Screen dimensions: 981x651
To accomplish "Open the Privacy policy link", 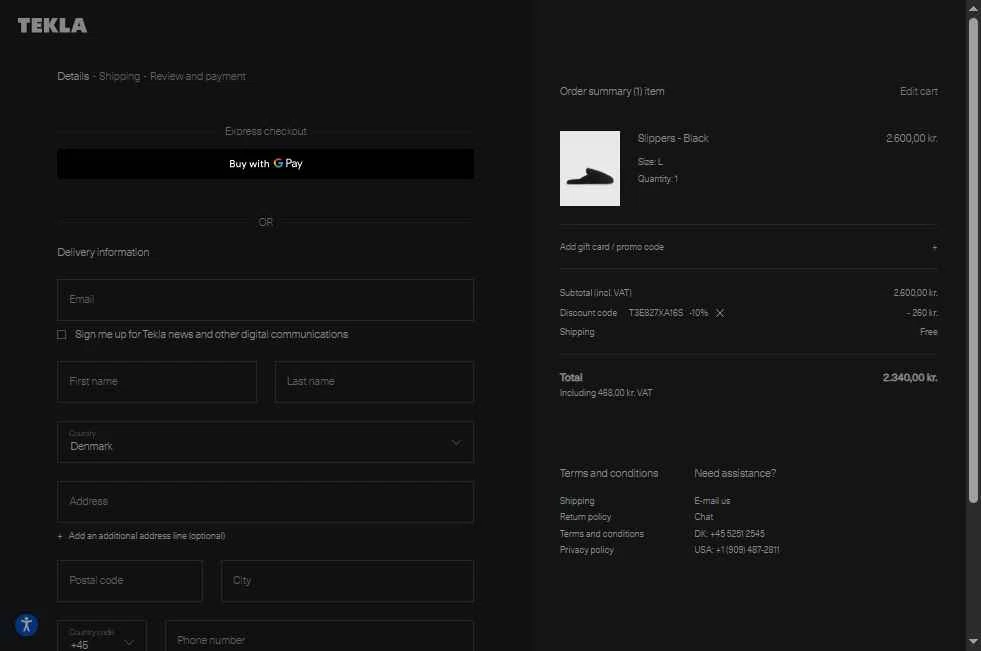I will [586, 550].
